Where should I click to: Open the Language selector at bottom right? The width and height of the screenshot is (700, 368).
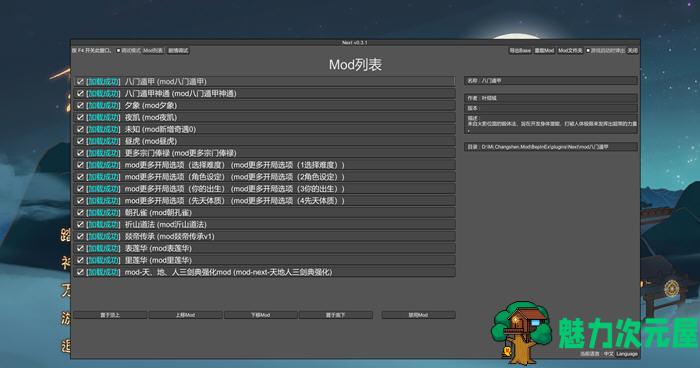[627, 354]
